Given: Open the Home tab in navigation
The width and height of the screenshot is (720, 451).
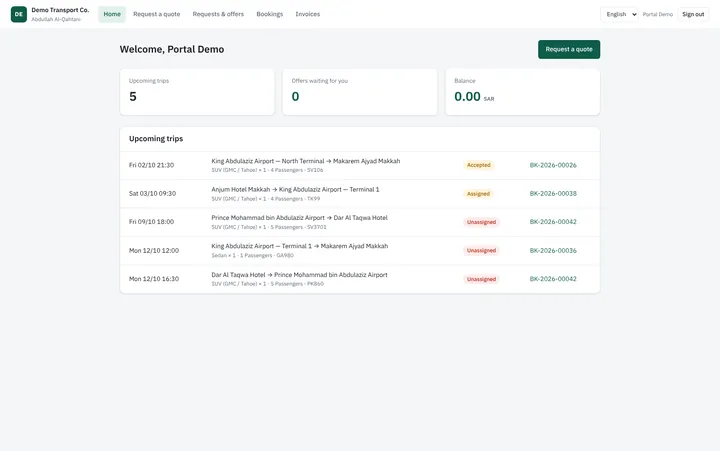Looking at the screenshot, I should 112,14.
